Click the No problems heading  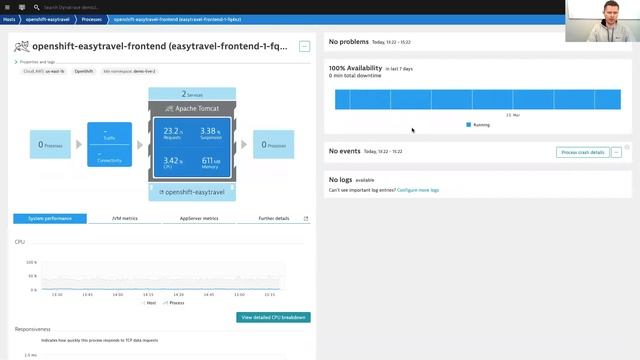349,42
